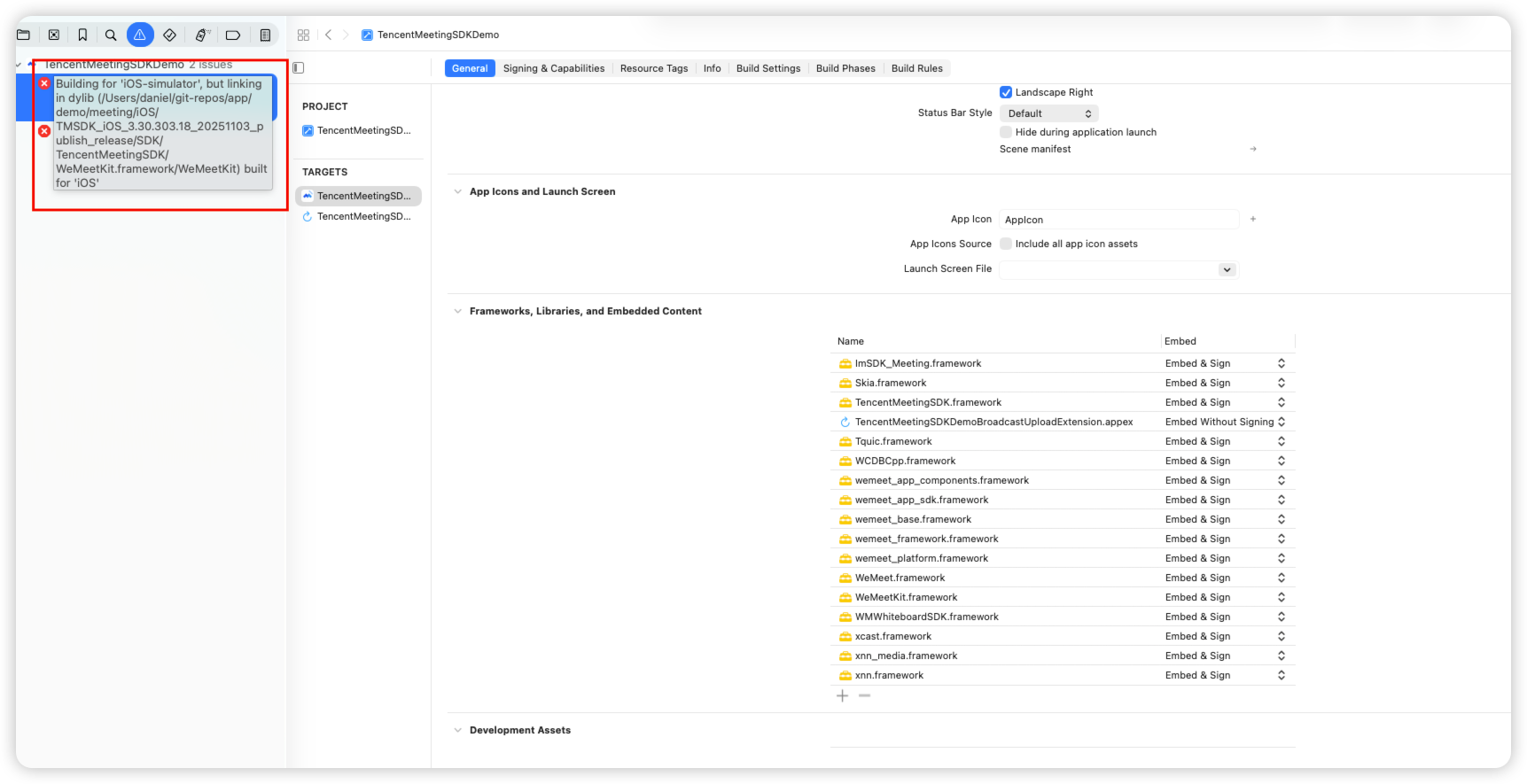The width and height of the screenshot is (1527, 784).
Task: Click the related items grid icon
Action: point(303,35)
